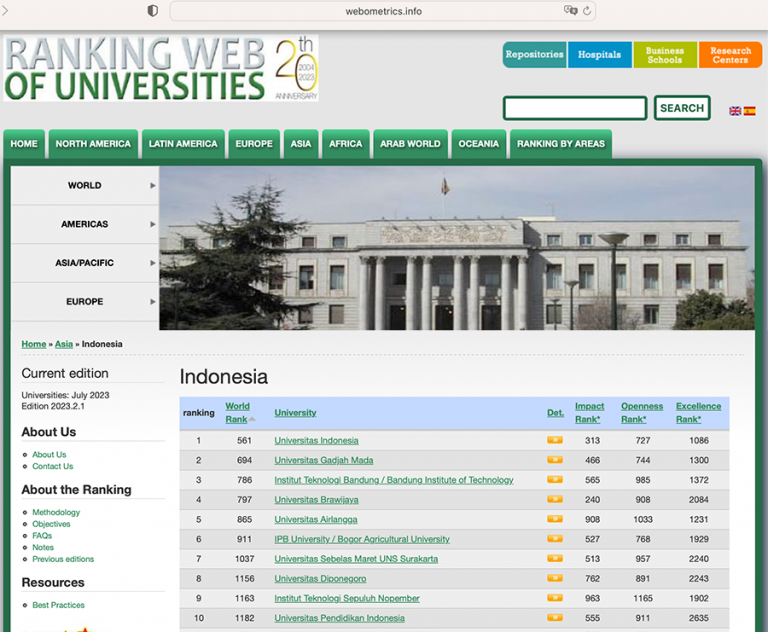768x632 pixels.
Task: Open the Universitas Brawijaya link
Action: coord(316,500)
